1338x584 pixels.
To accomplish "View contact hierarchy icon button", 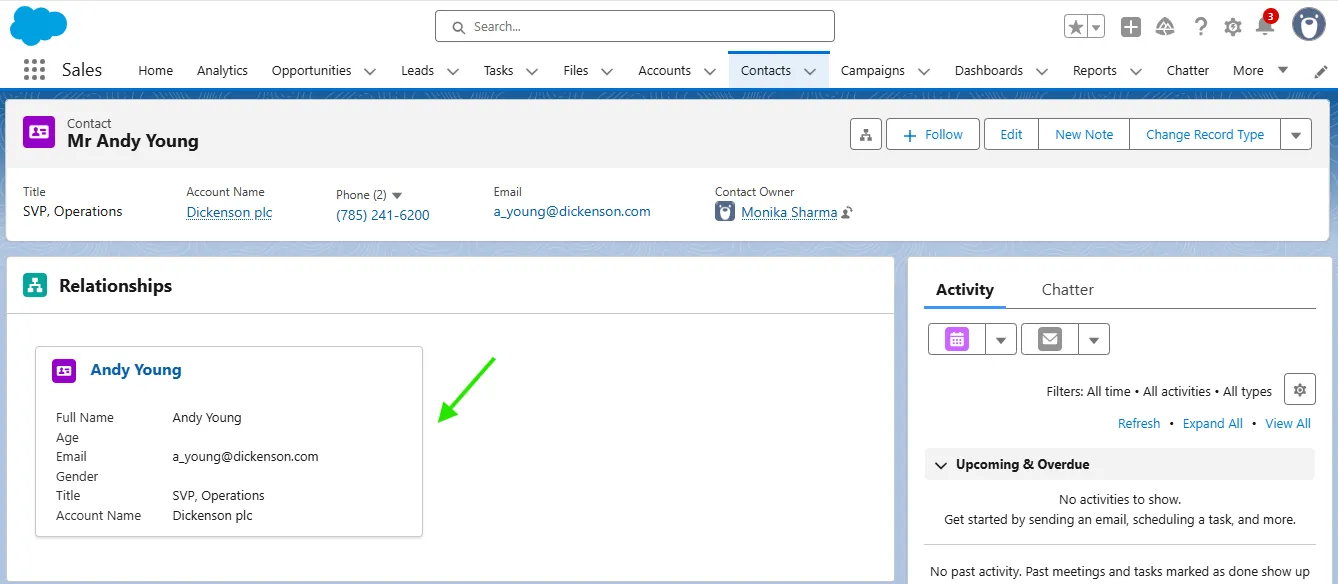I will (x=866, y=134).
